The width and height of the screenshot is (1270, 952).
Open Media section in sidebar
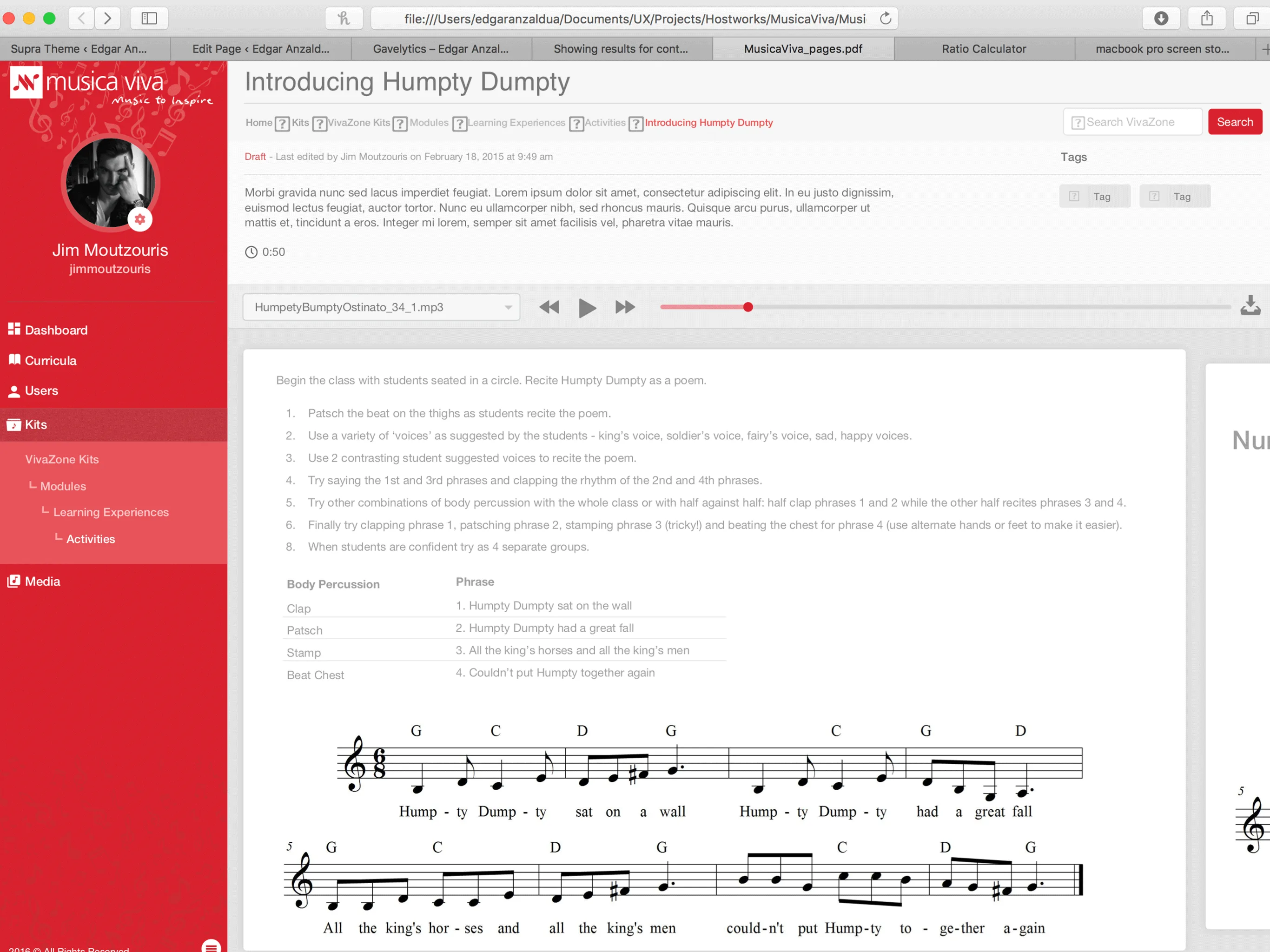[x=42, y=582]
